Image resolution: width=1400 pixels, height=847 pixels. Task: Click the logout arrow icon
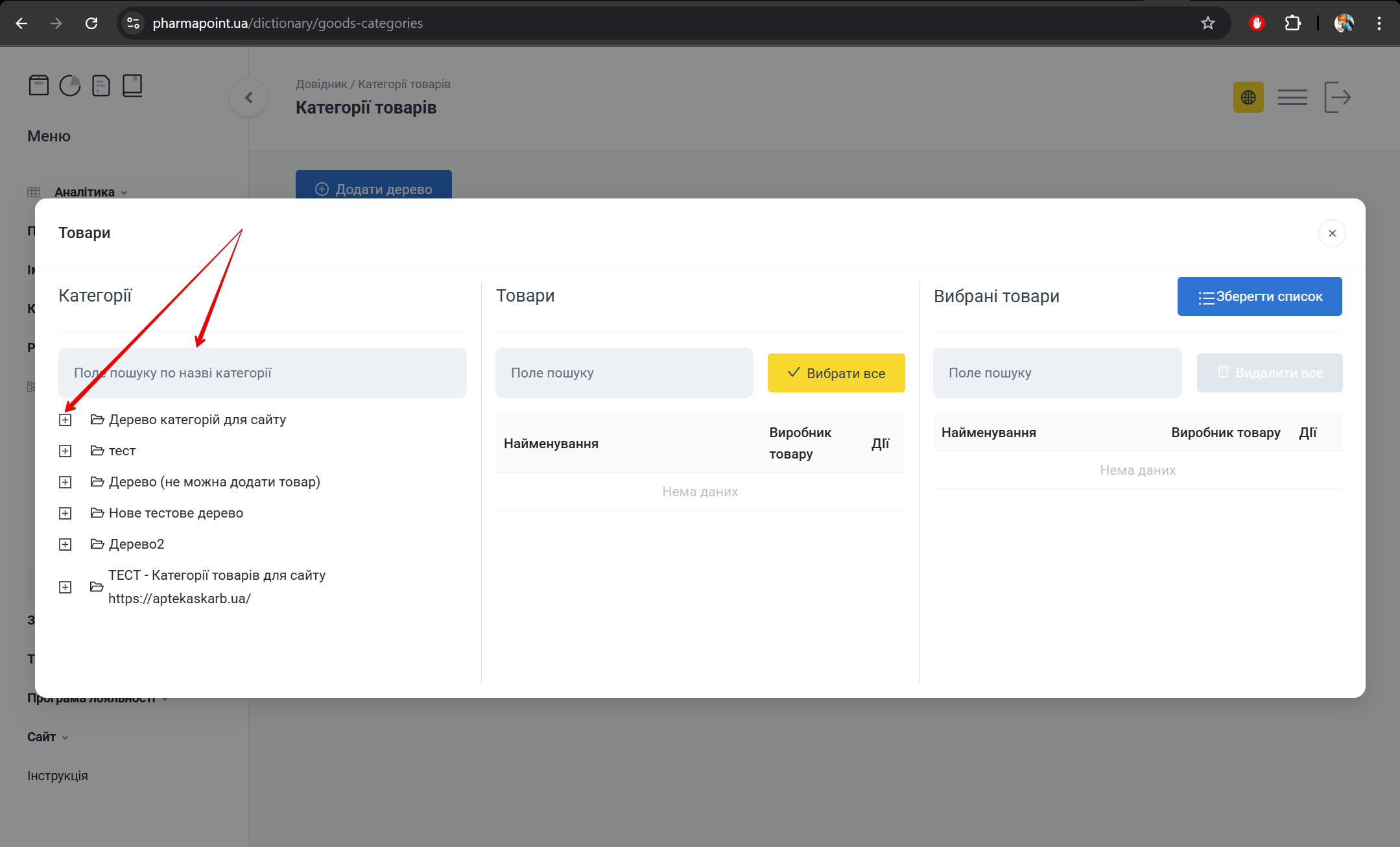tap(1337, 97)
